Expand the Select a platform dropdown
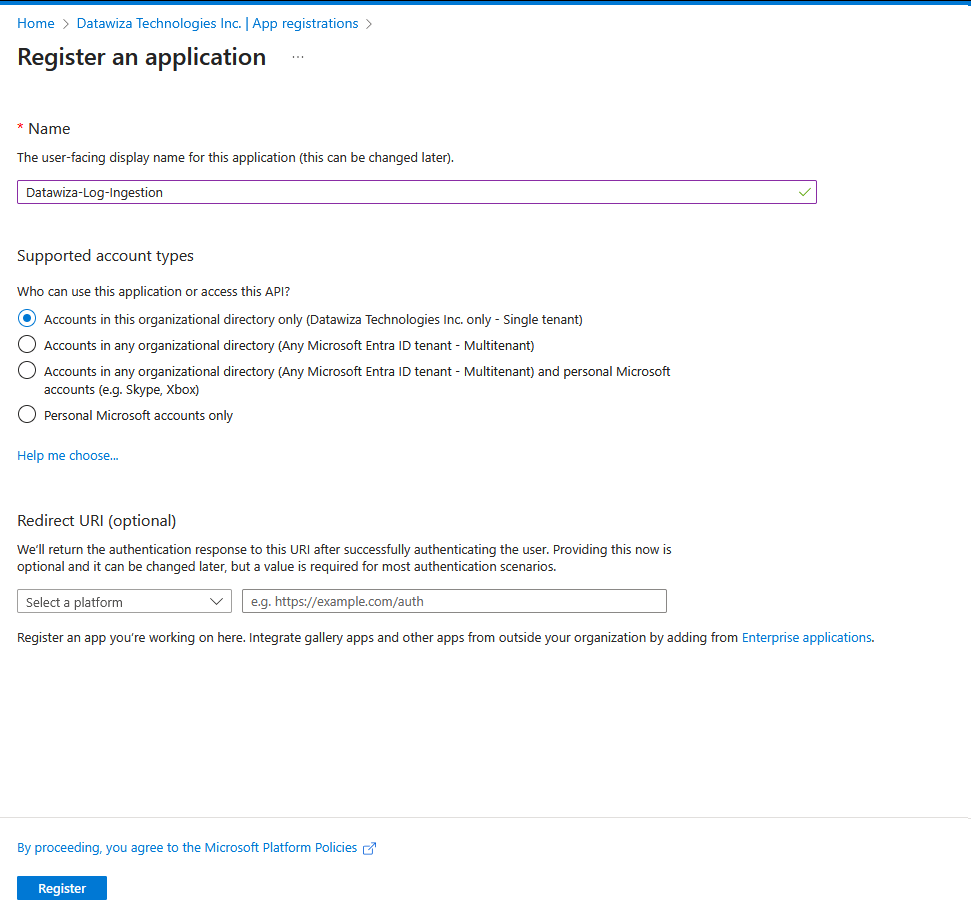 click(x=124, y=602)
